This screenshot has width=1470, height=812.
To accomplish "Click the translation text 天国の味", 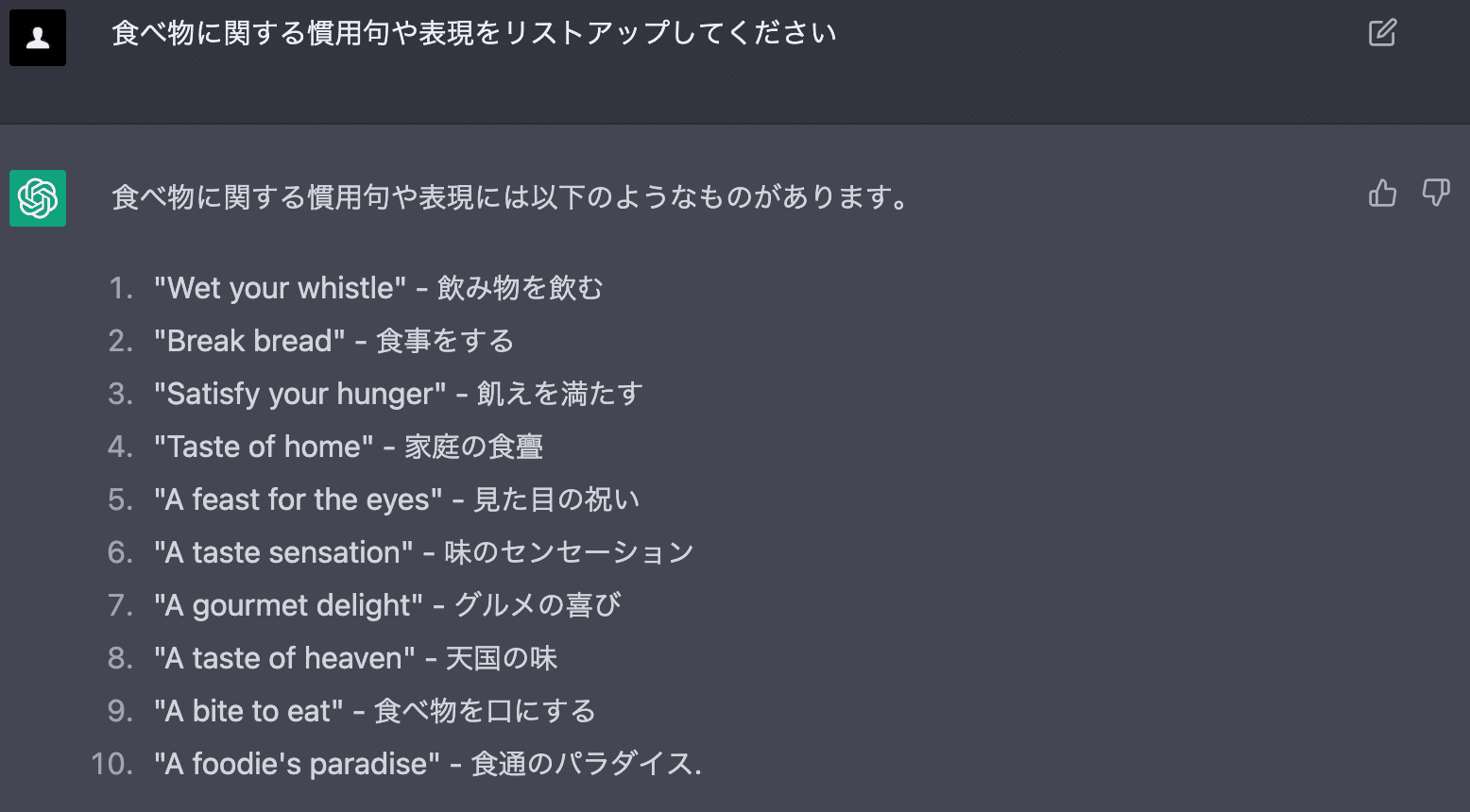I will click(x=502, y=658).
